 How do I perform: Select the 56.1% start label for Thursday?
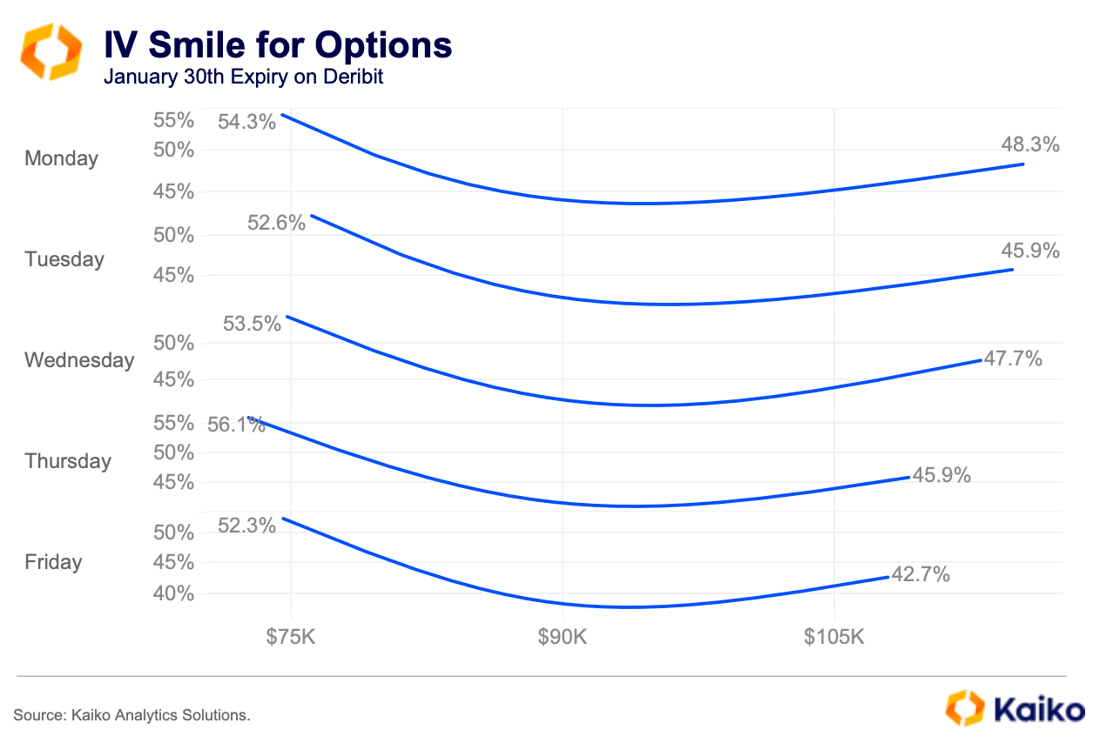[236, 425]
